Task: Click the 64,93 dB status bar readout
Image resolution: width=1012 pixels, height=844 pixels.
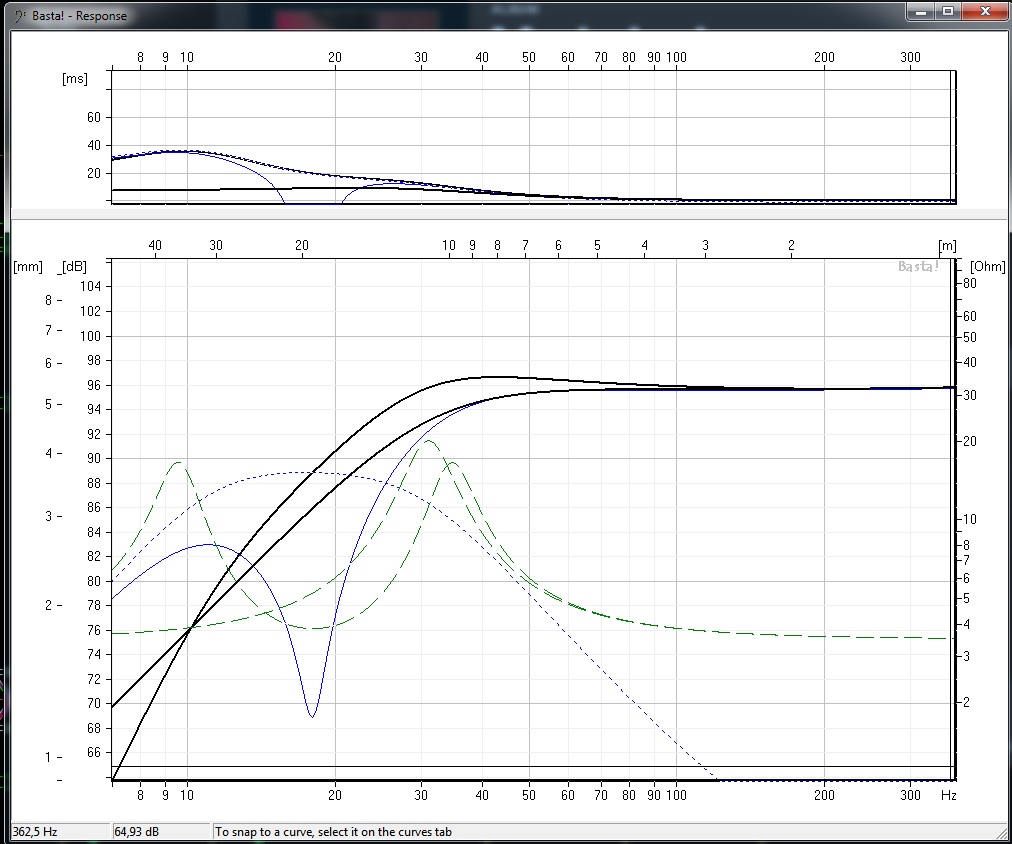Action: pos(160,831)
